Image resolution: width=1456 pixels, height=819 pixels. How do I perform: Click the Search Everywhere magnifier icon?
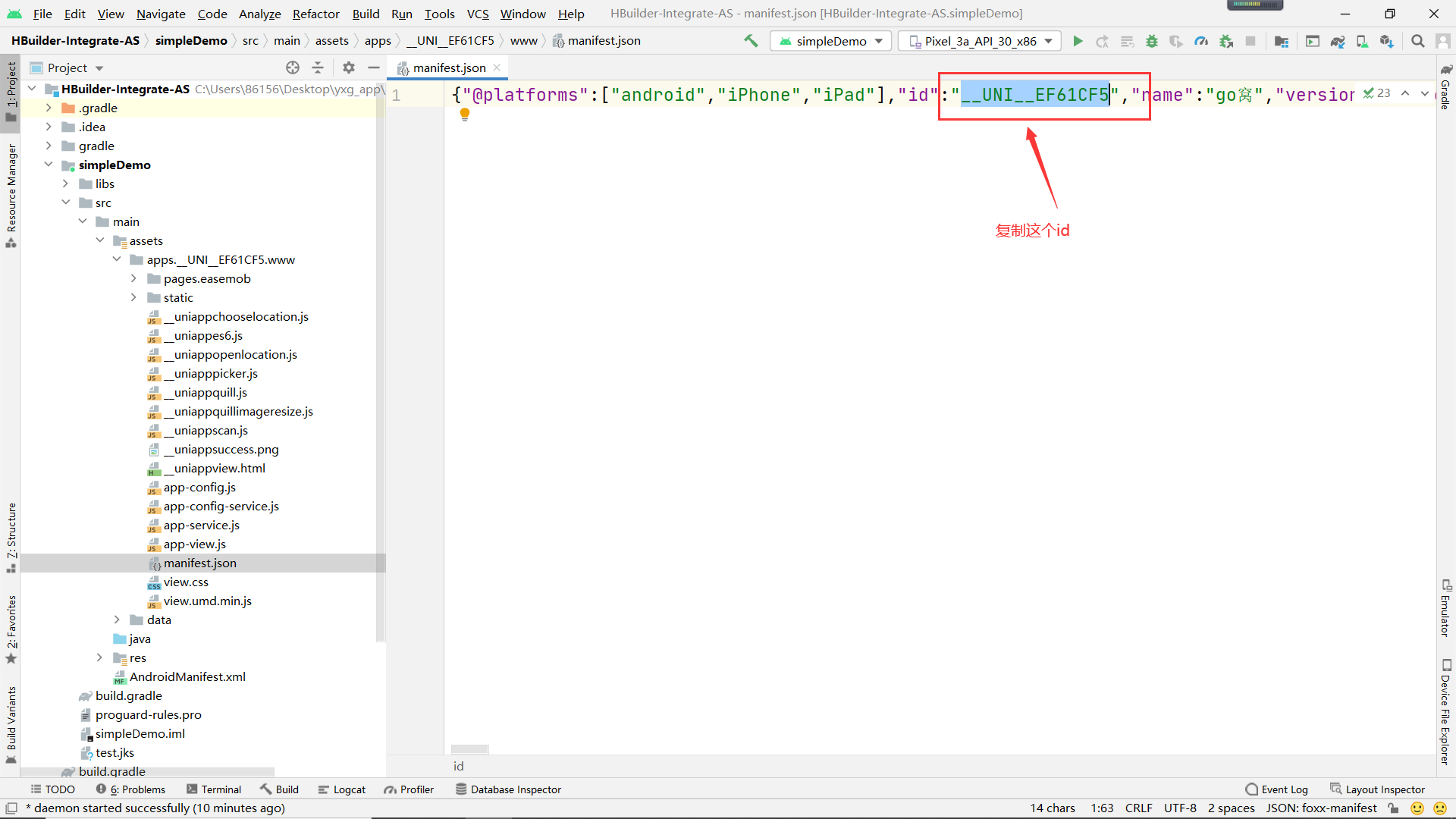(x=1417, y=41)
